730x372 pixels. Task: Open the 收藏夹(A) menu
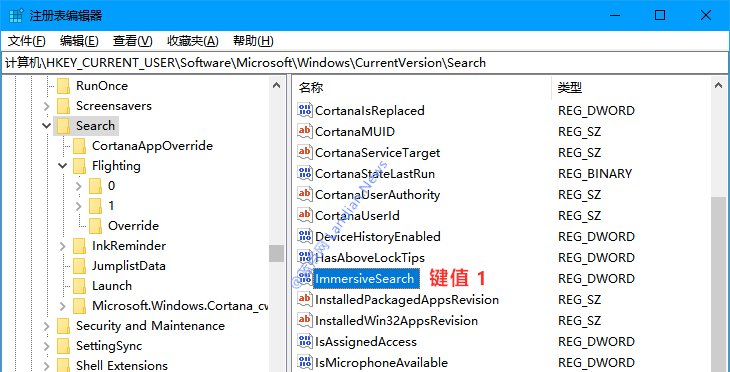point(193,41)
